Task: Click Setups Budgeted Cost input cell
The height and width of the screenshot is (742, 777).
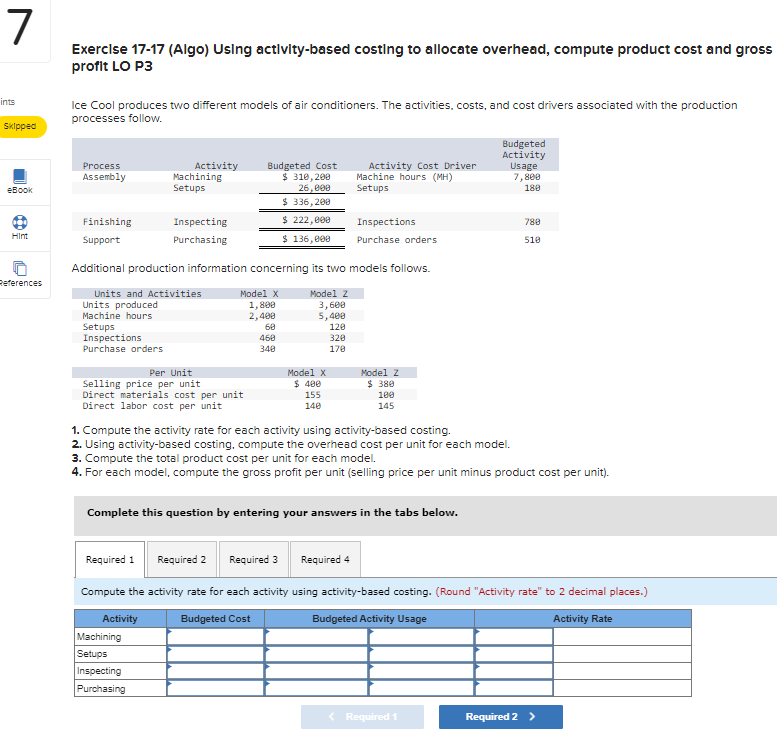Action: click(216, 654)
